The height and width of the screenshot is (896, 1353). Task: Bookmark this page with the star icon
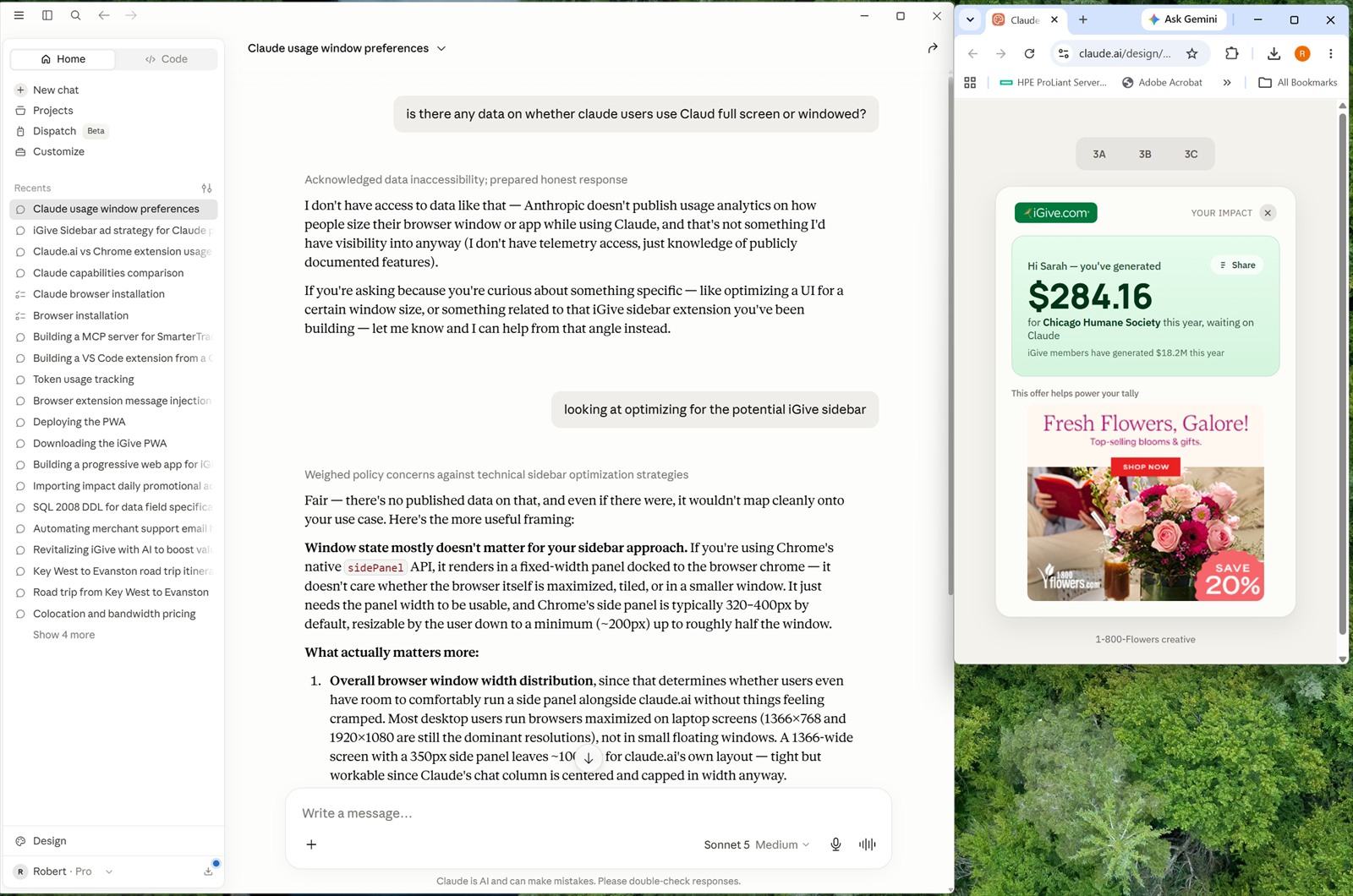point(1191,53)
